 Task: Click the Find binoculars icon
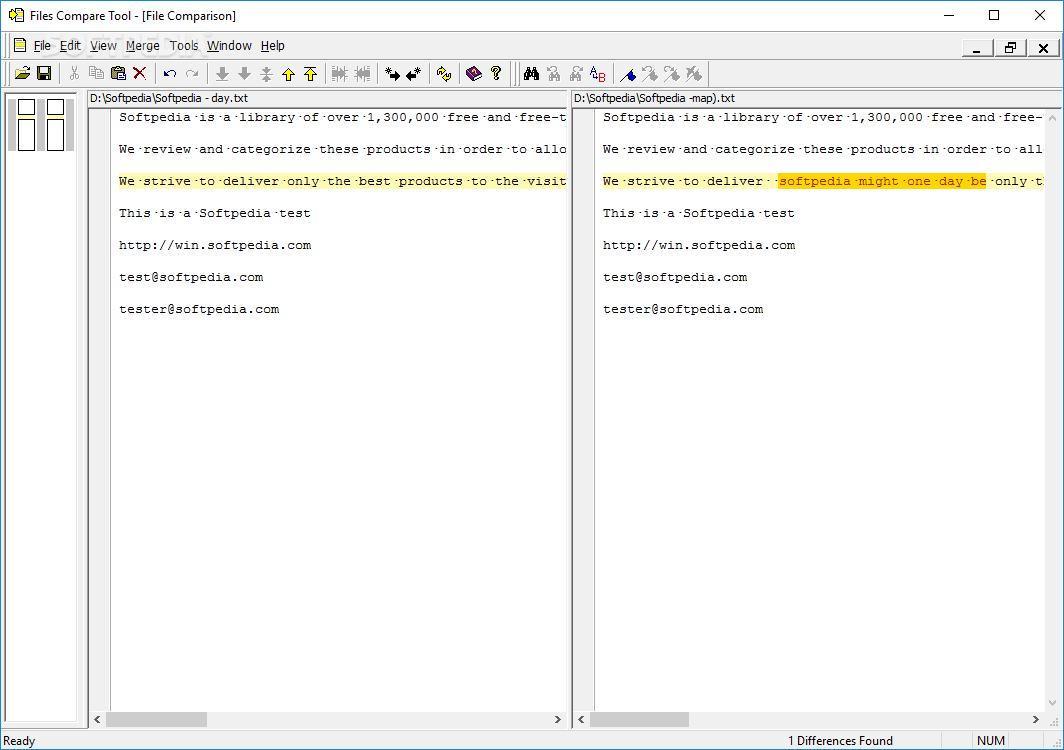(531, 73)
